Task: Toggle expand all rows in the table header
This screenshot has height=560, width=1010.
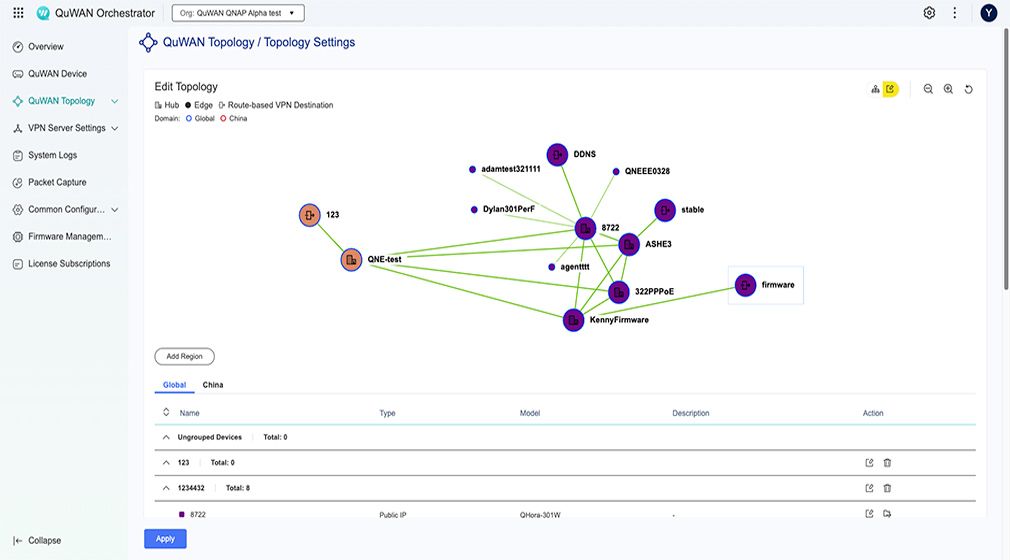Action: coord(165,412)
